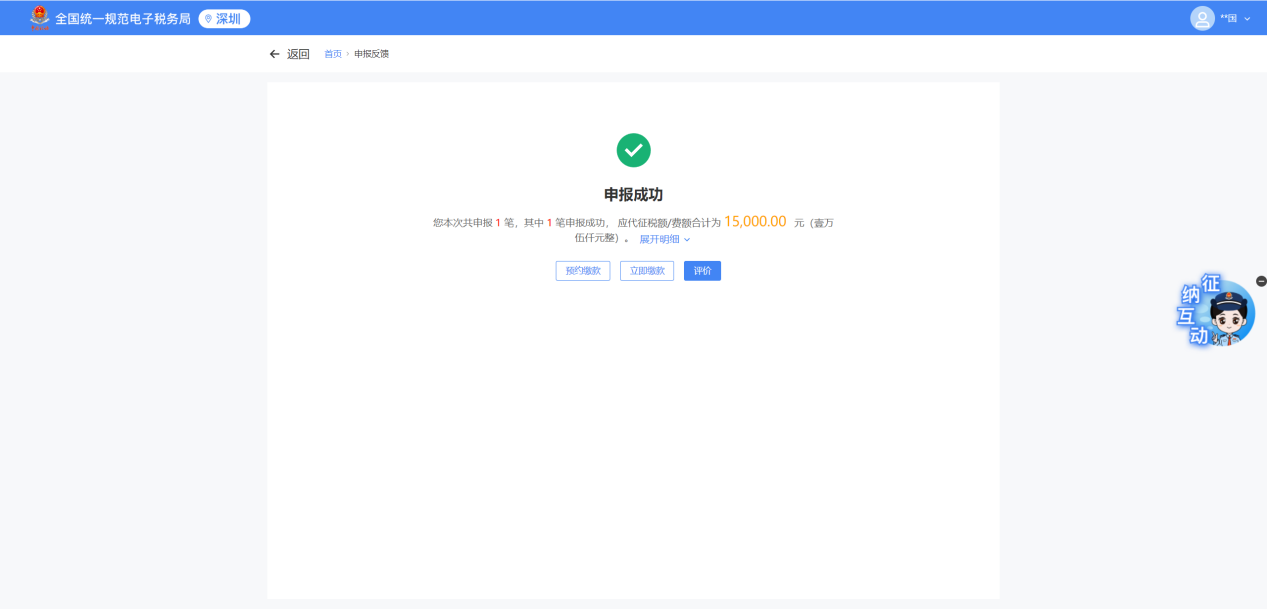Image resolution: width=1267 pixels, height=609 pixels.
Task: Click the green success checkmark icon
Action: pyautogui.click(x=633, y=150)
